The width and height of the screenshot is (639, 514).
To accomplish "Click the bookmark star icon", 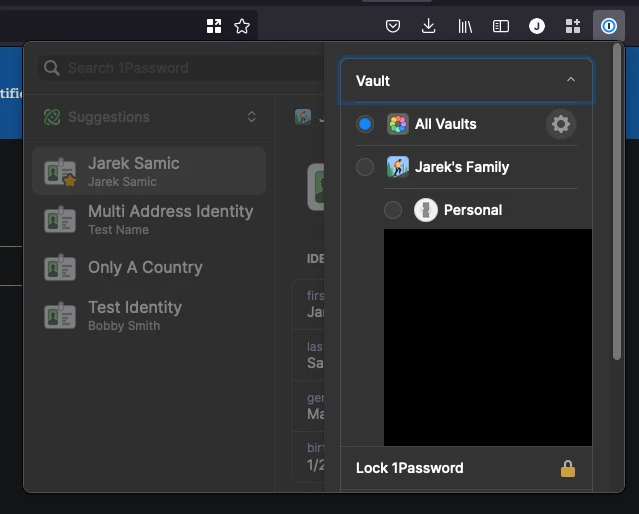I will [242, 26].
